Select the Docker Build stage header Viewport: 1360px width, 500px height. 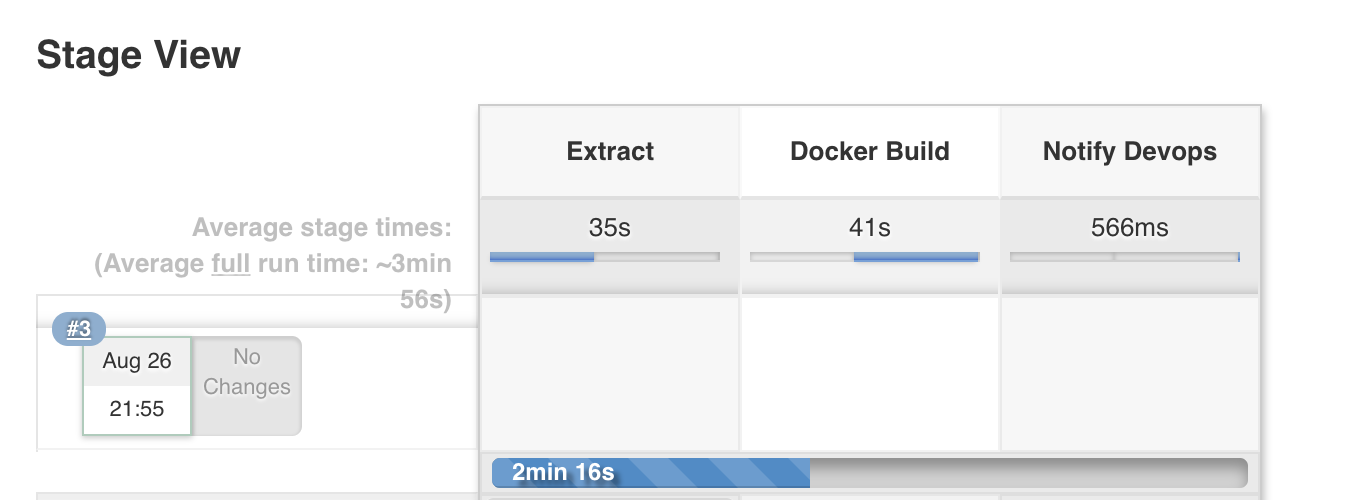click(870, 152)
